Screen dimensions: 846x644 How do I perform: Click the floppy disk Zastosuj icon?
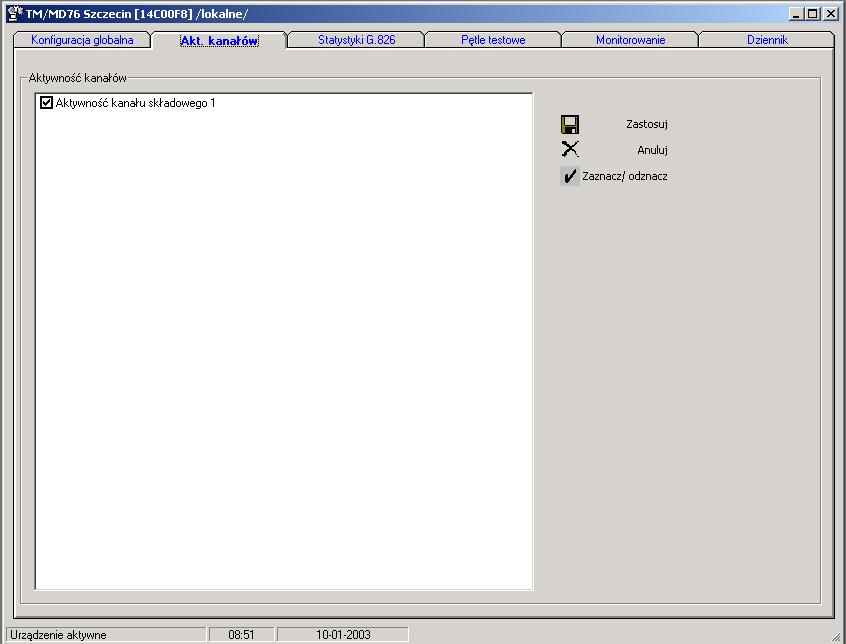[x=570, y=124]
